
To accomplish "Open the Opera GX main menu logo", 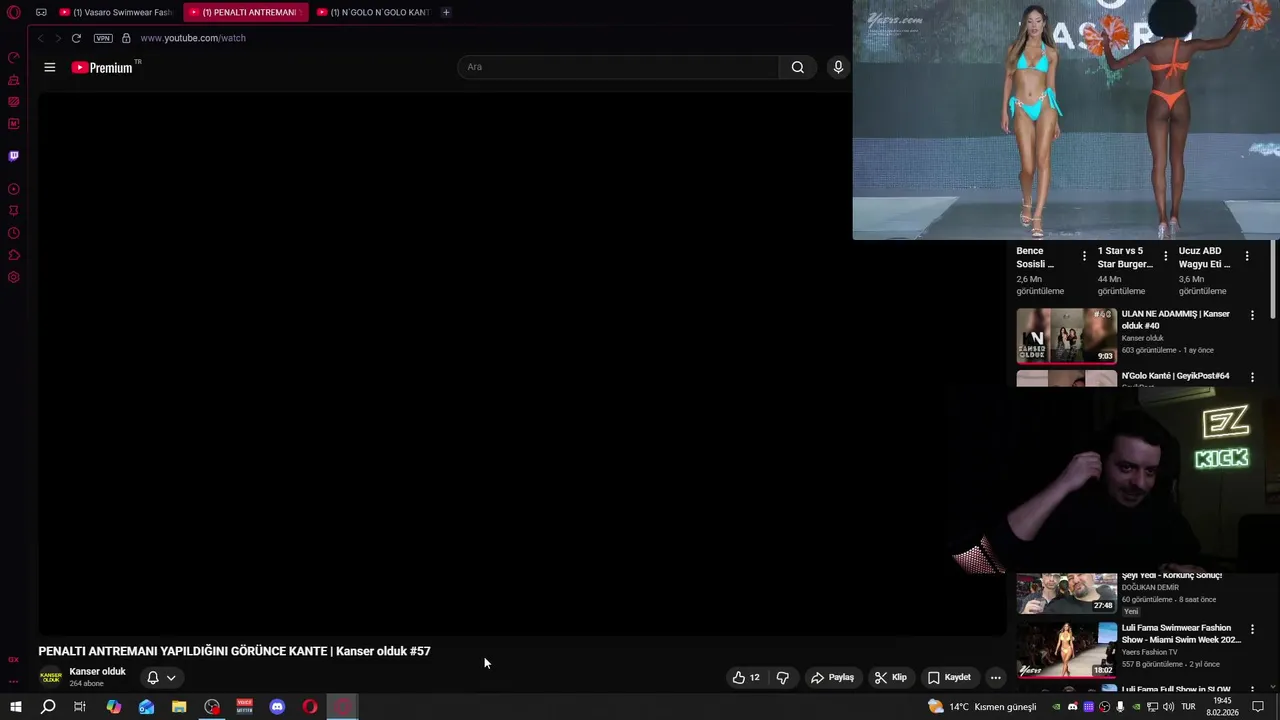I will coord(14,12).
